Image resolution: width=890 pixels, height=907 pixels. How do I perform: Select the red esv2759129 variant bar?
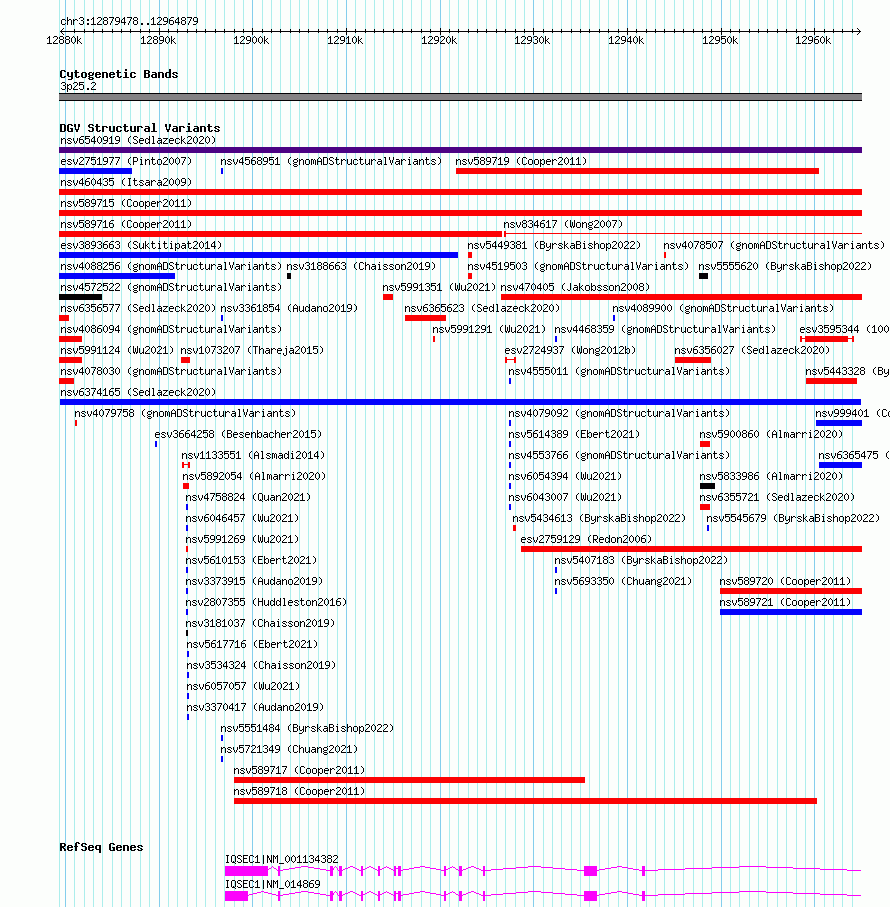click(692, 549)
